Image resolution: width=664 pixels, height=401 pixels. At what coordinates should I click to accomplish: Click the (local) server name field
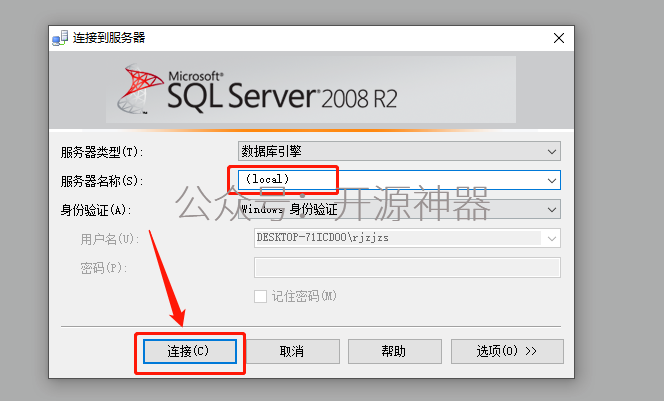point(399,180)
